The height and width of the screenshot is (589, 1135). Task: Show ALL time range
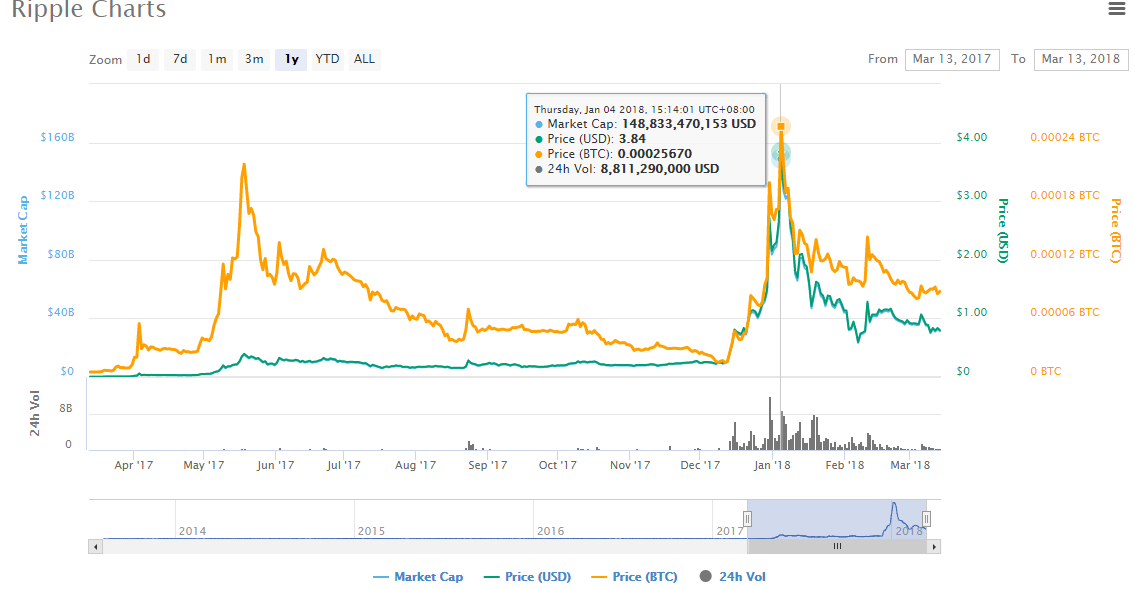(364, 59)
